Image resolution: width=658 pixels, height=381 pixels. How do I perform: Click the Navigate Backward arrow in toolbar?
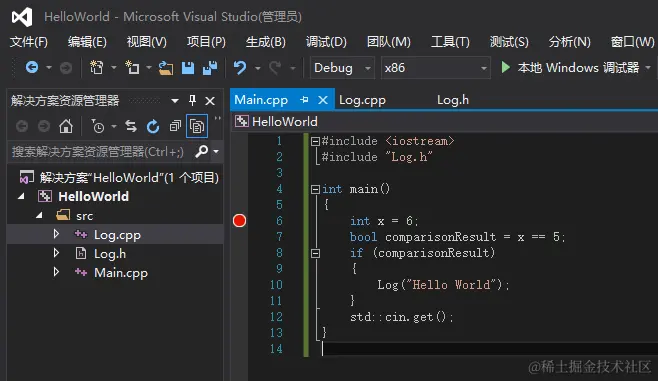coord(32,67)
